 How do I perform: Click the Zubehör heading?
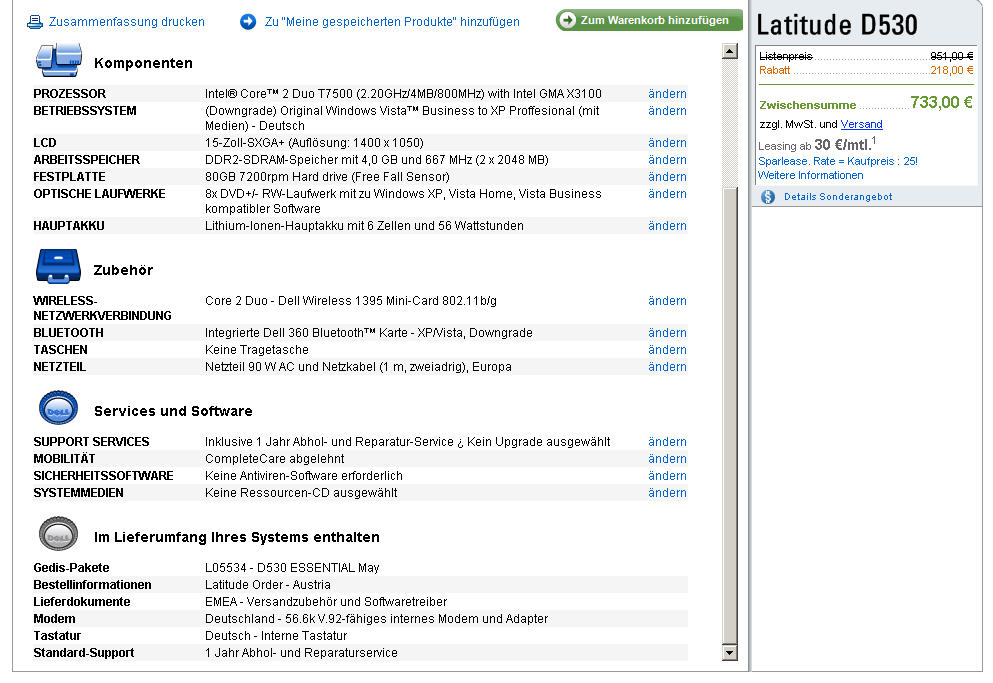[x=123, y=271]
